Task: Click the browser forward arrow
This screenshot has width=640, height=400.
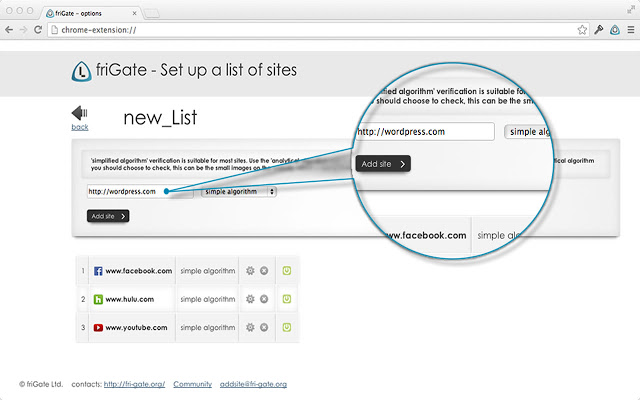Action: click(23, 30)
